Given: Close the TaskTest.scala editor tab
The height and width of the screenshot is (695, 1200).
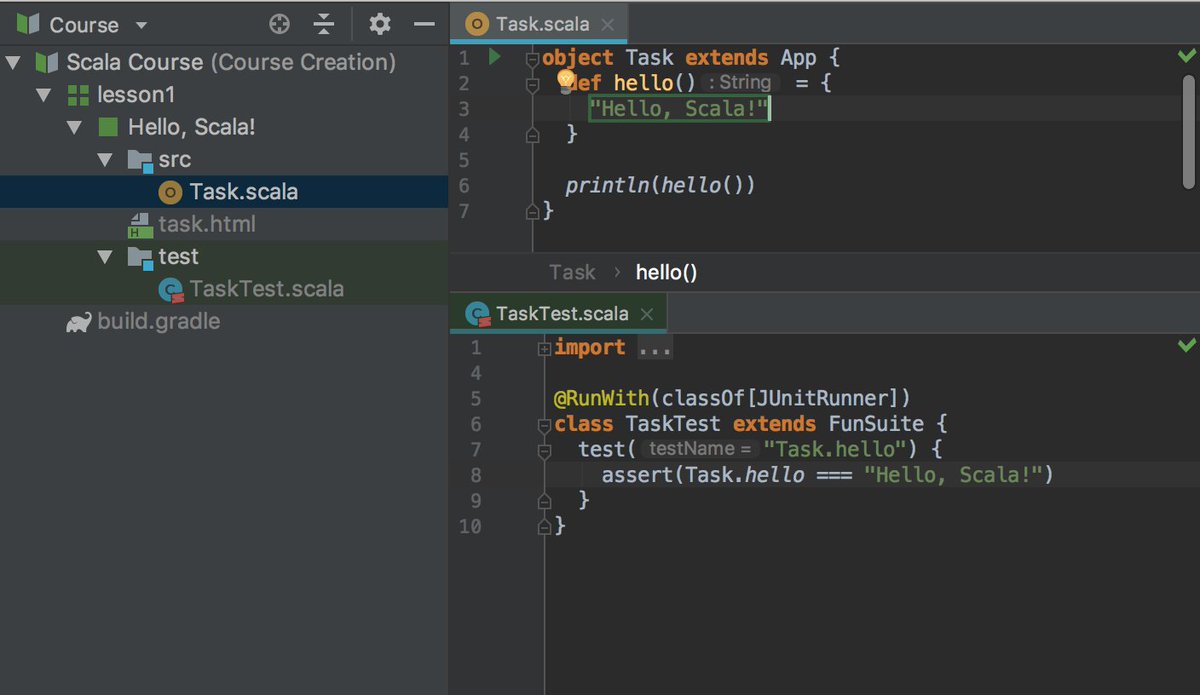Looking at the screenshot, I should [646, 314].
